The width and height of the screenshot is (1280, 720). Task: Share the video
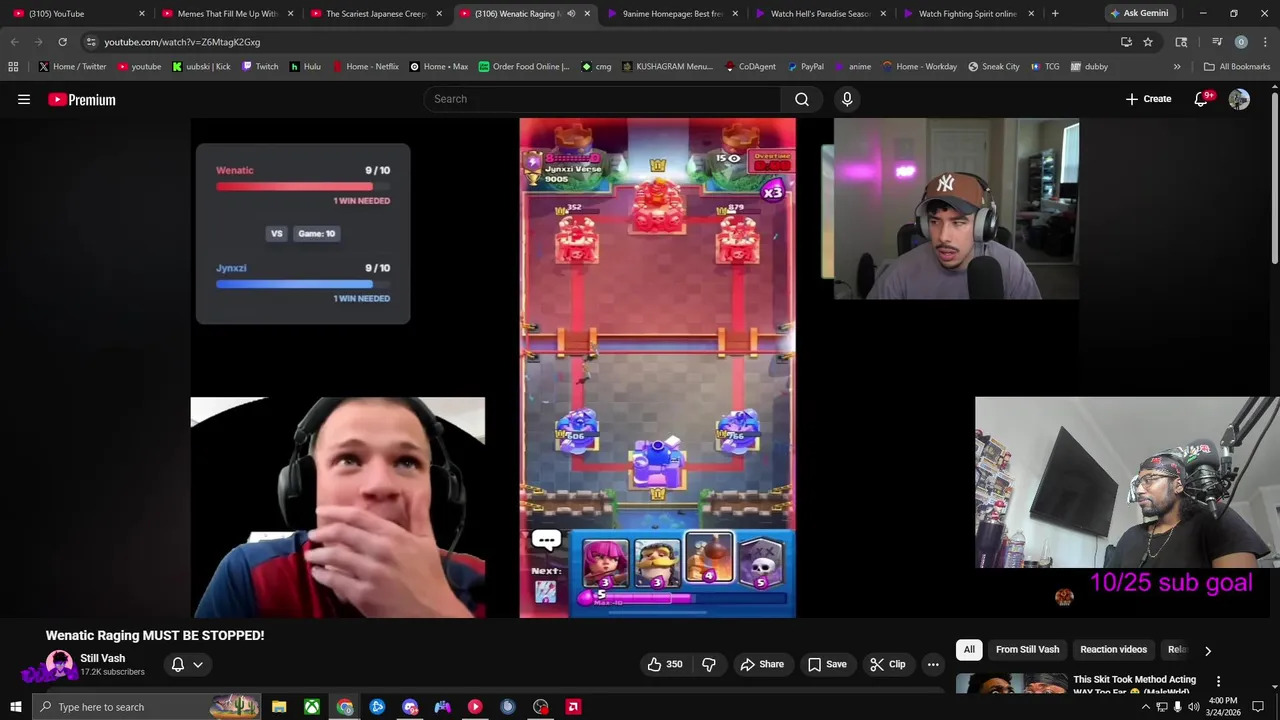[x=762, y=664]
